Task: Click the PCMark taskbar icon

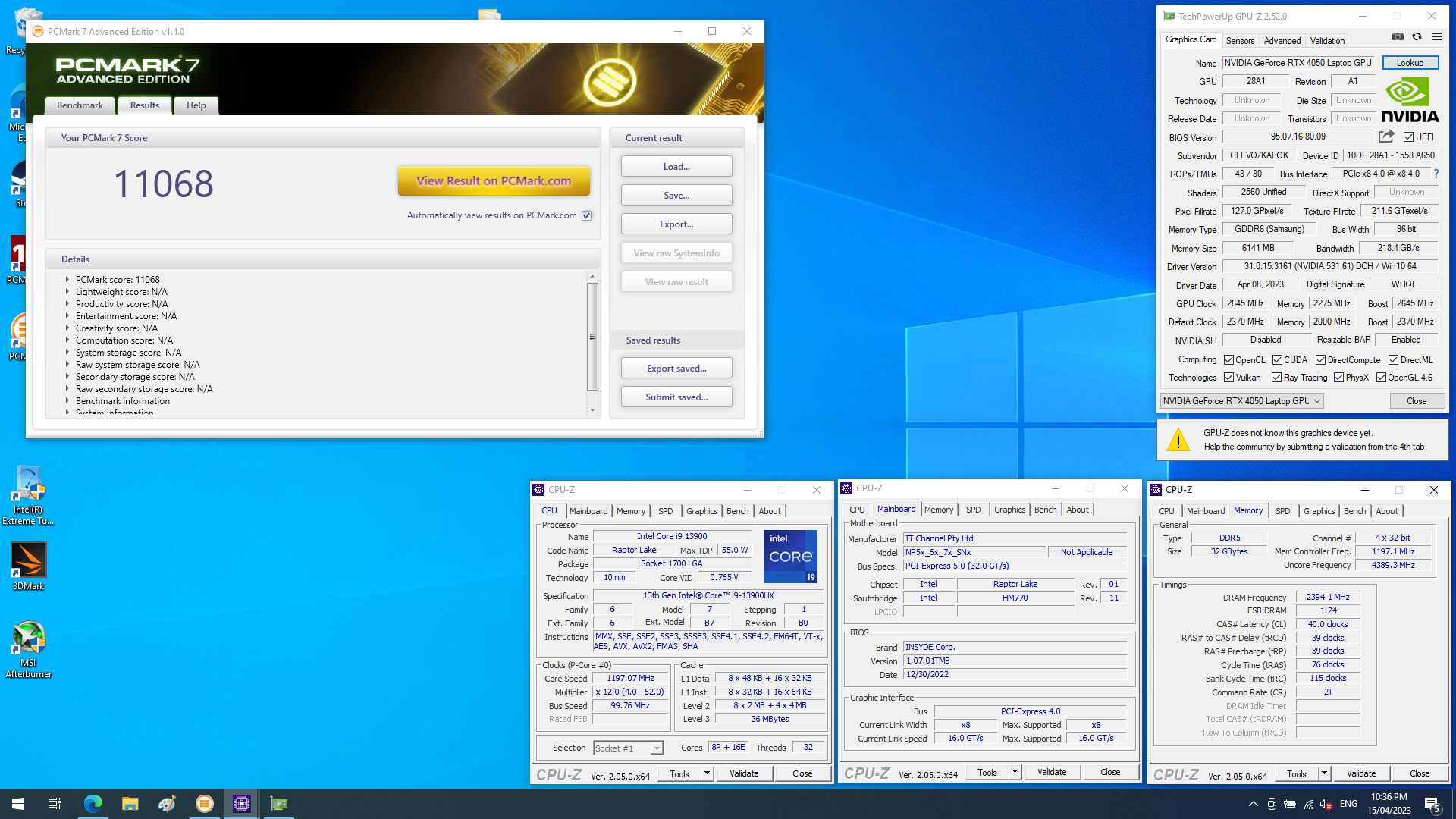Action: click(x=205, y=804)
